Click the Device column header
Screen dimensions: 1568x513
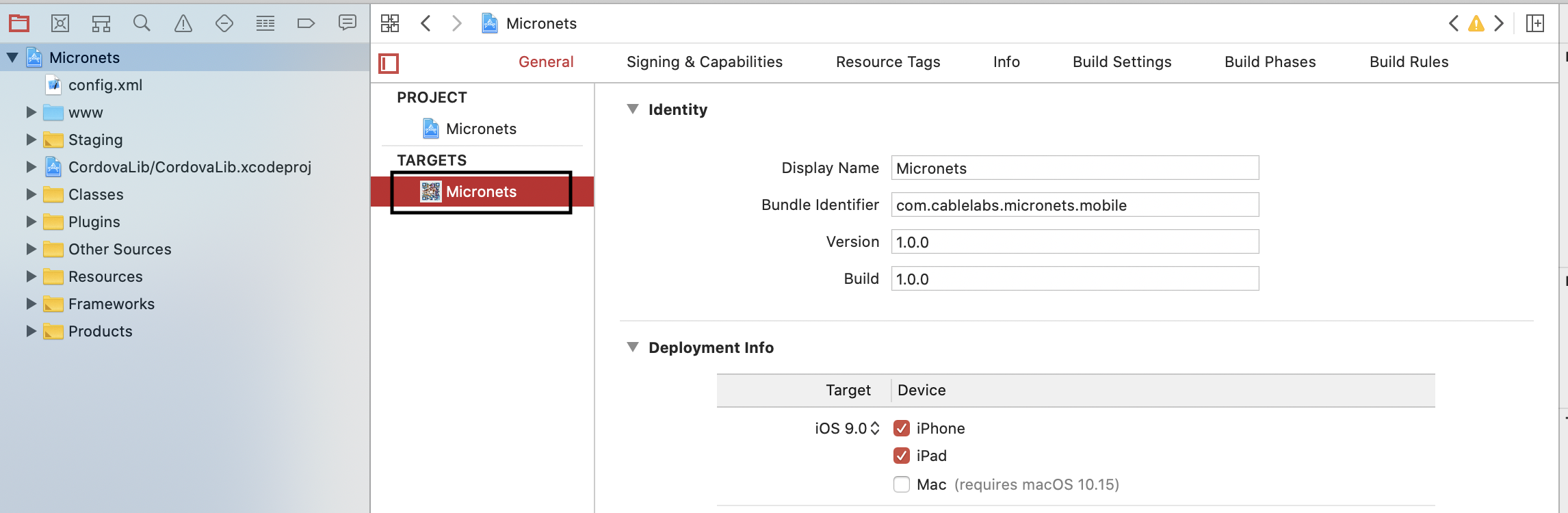[922, 391]
